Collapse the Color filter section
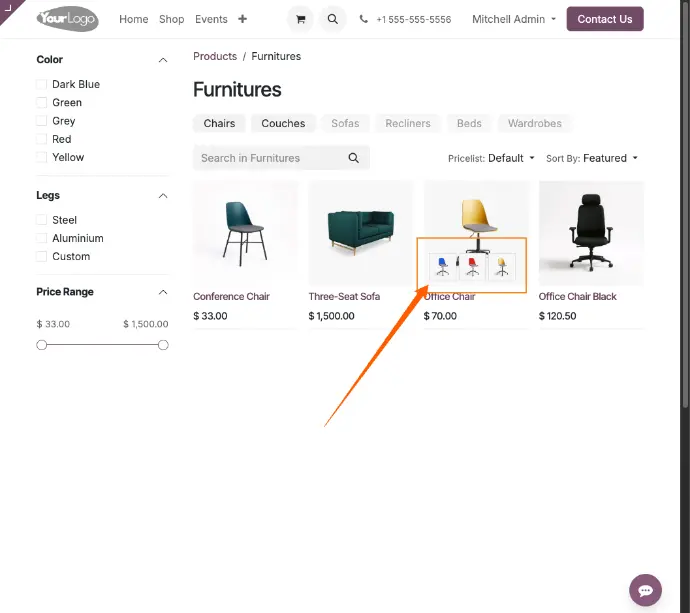This screenshot has width=690, height=613. click(163, 60)
